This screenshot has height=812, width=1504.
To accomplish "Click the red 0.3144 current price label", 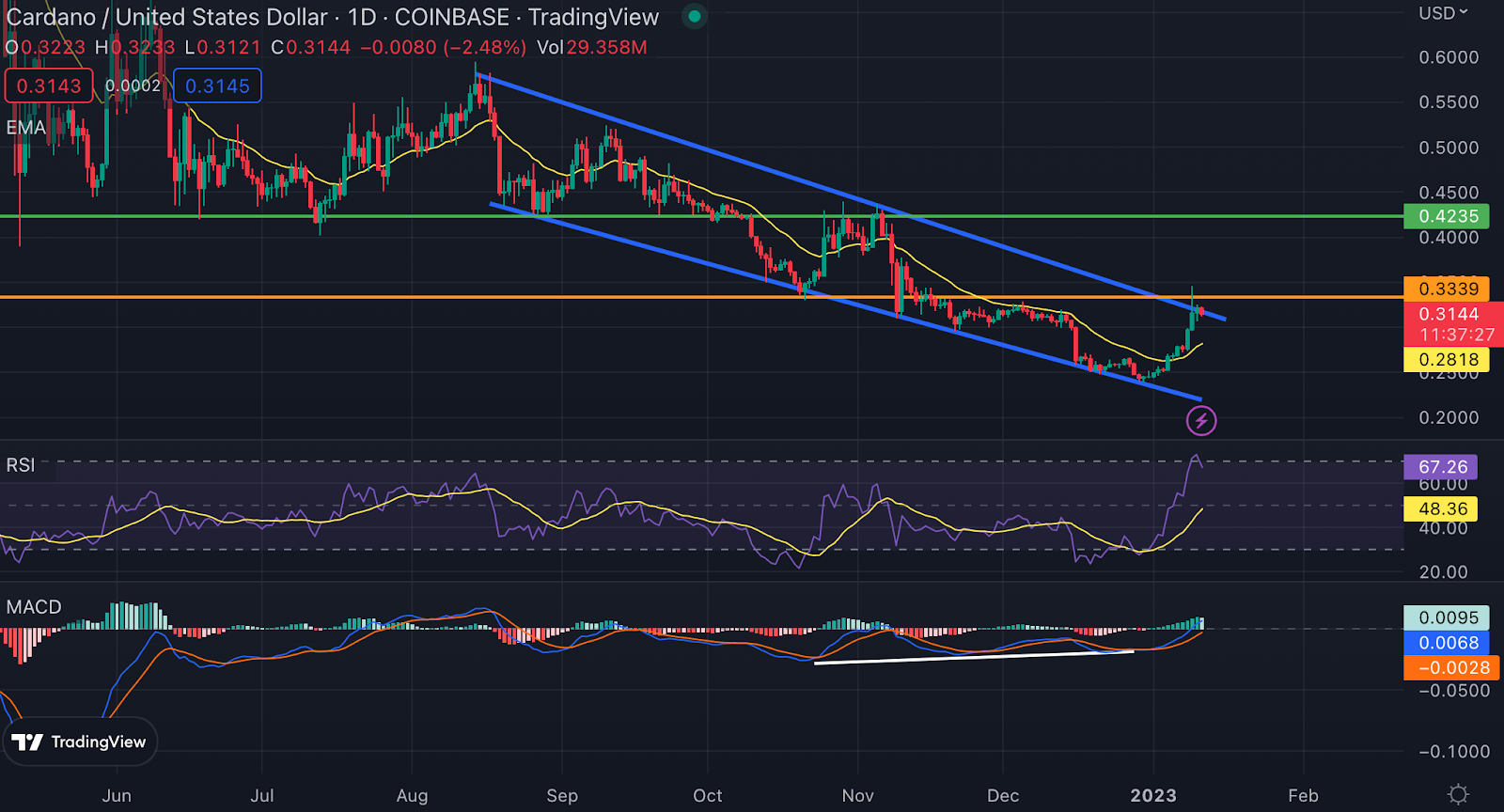I will coord(1448,314).
